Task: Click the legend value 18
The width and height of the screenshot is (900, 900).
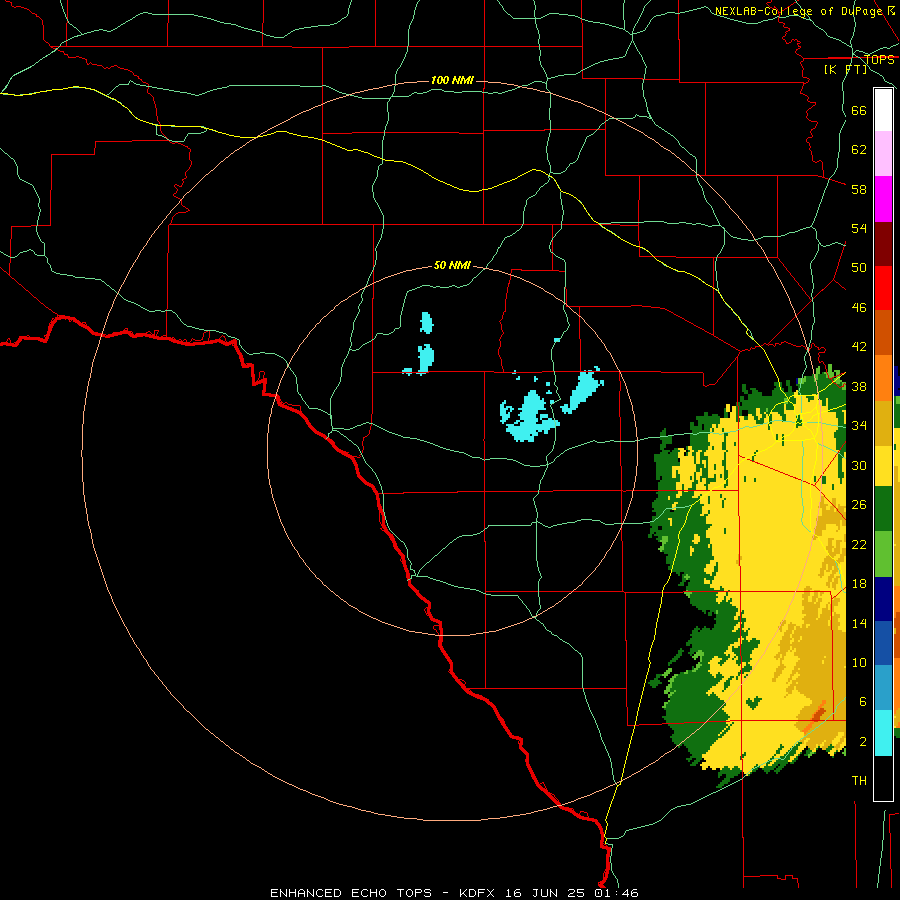Action: [859, 584]
